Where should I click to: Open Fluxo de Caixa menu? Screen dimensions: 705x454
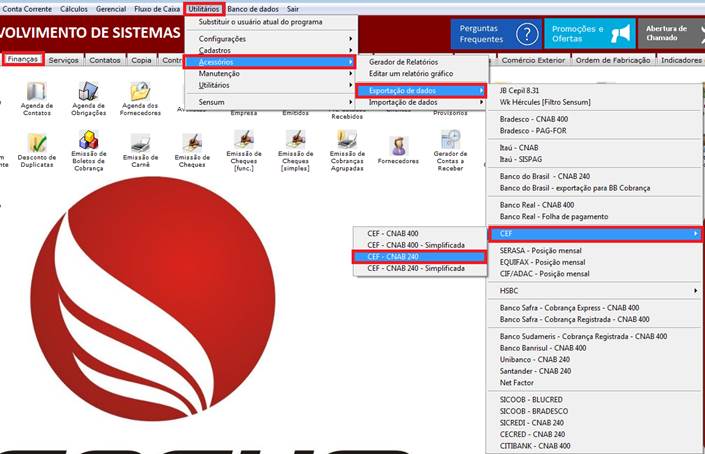coord(157,9)
